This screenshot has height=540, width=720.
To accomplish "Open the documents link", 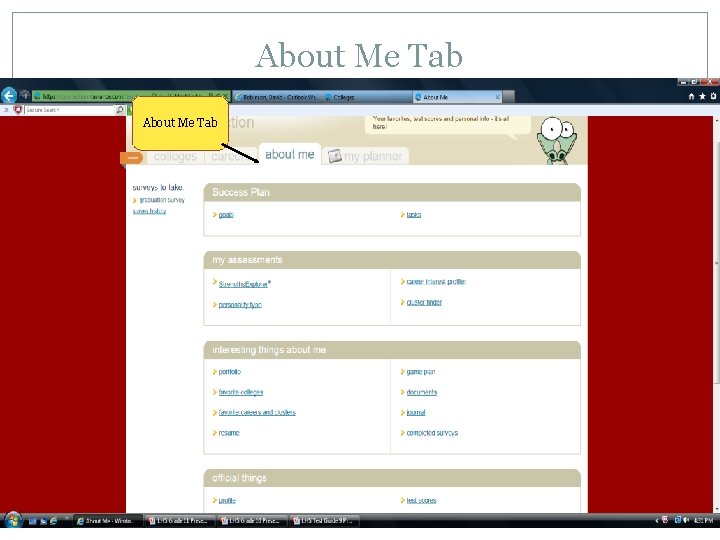I will coord(422,392).
